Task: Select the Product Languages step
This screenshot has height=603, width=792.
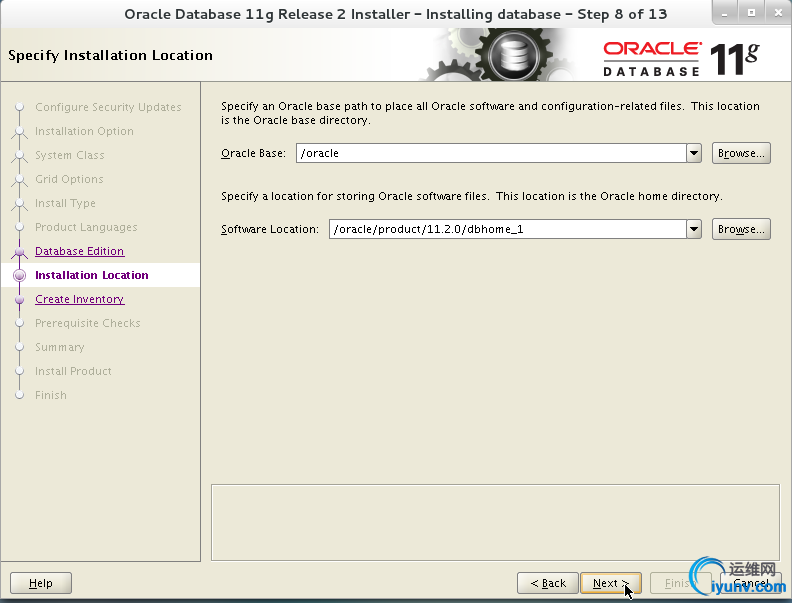Action: [x=86, y=227]
